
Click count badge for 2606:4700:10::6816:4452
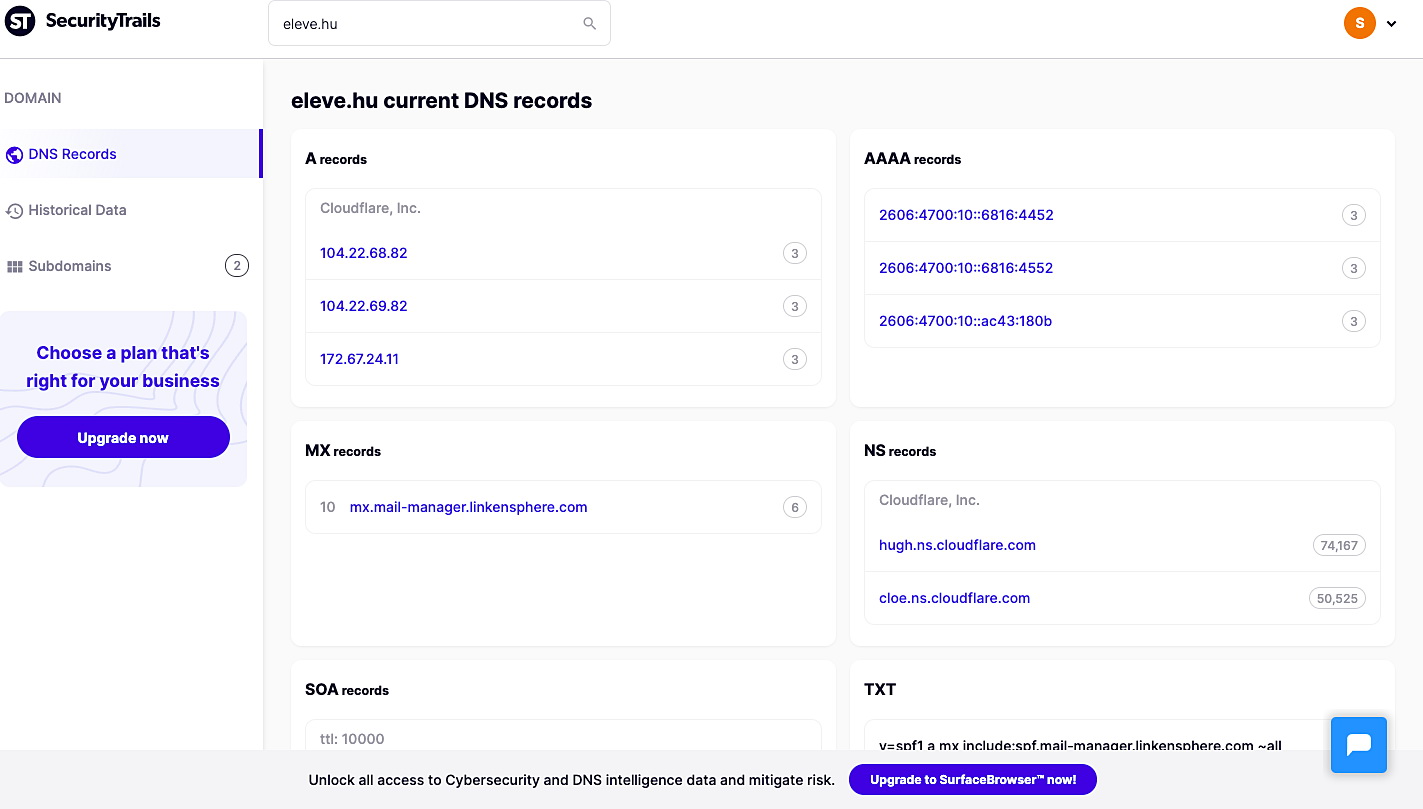click(1354, 215)
